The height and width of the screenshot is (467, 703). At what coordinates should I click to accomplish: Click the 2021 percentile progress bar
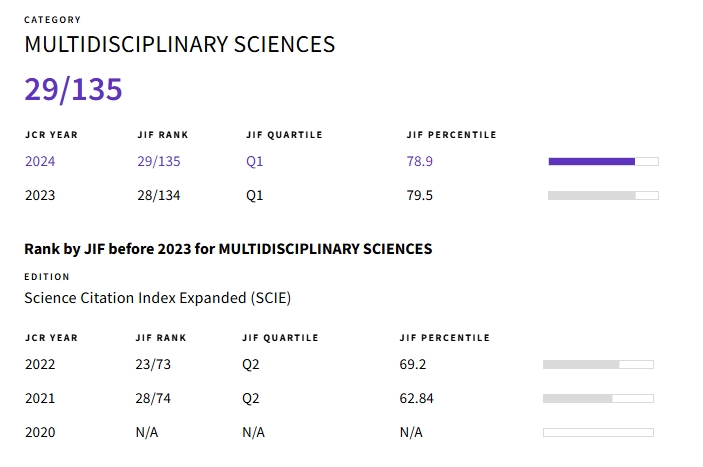point(598,398)
